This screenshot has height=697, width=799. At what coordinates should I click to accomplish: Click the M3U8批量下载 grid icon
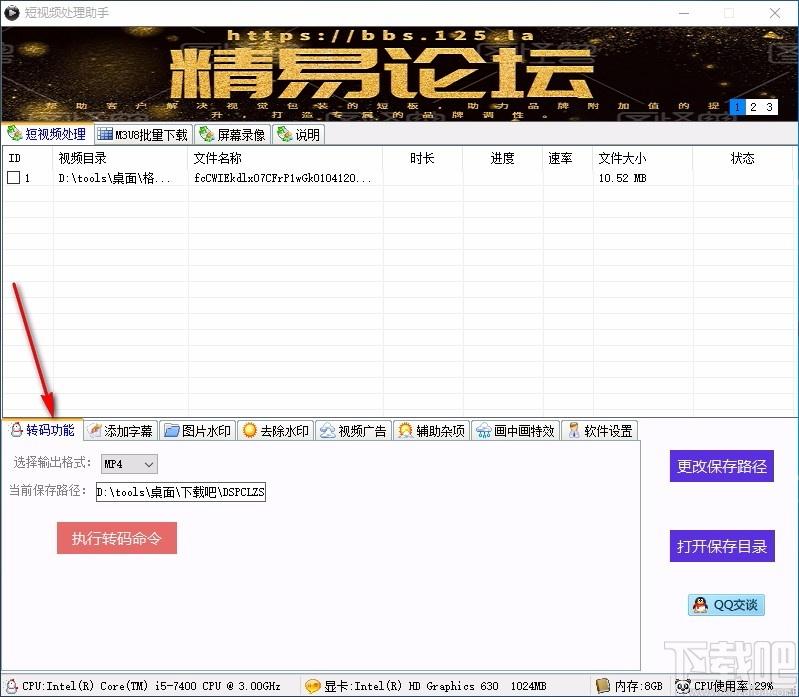(x=105, y=134)
